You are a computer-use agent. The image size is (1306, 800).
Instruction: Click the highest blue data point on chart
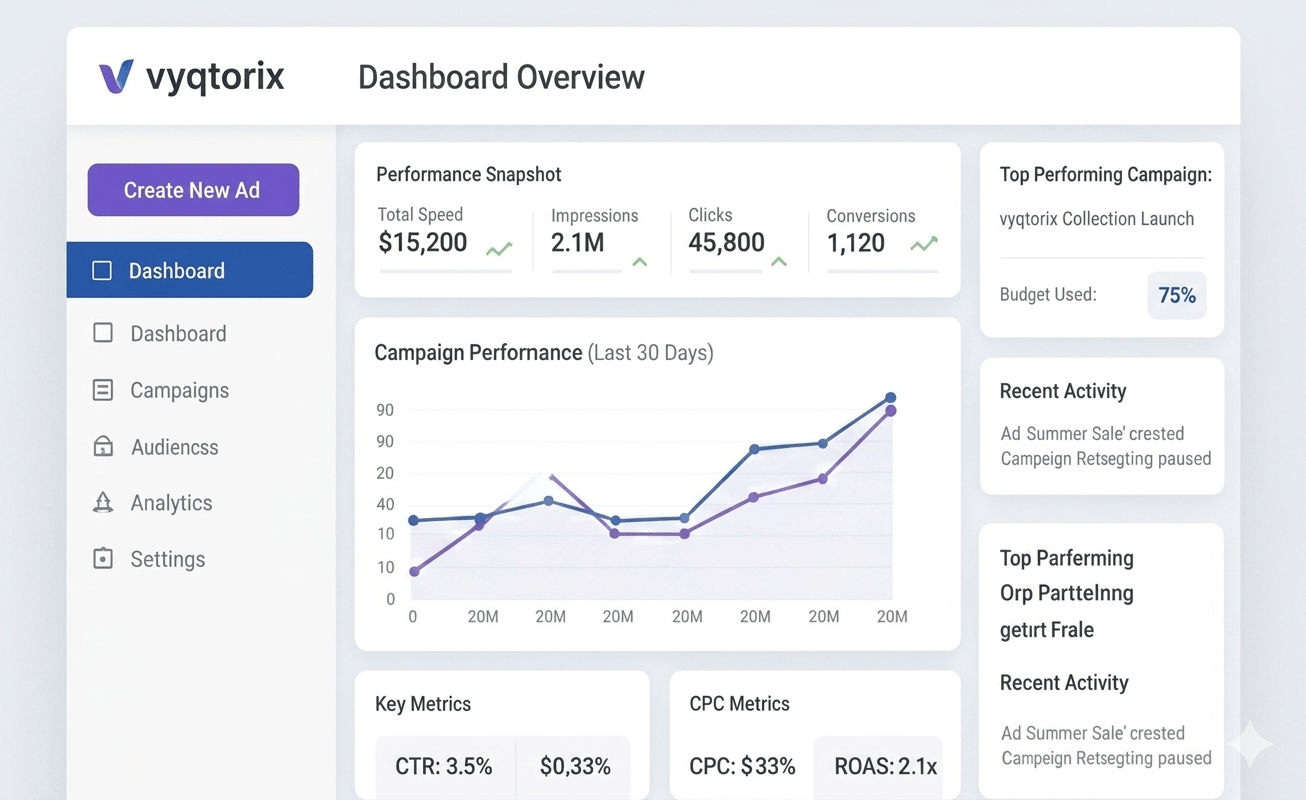point(890,398)
